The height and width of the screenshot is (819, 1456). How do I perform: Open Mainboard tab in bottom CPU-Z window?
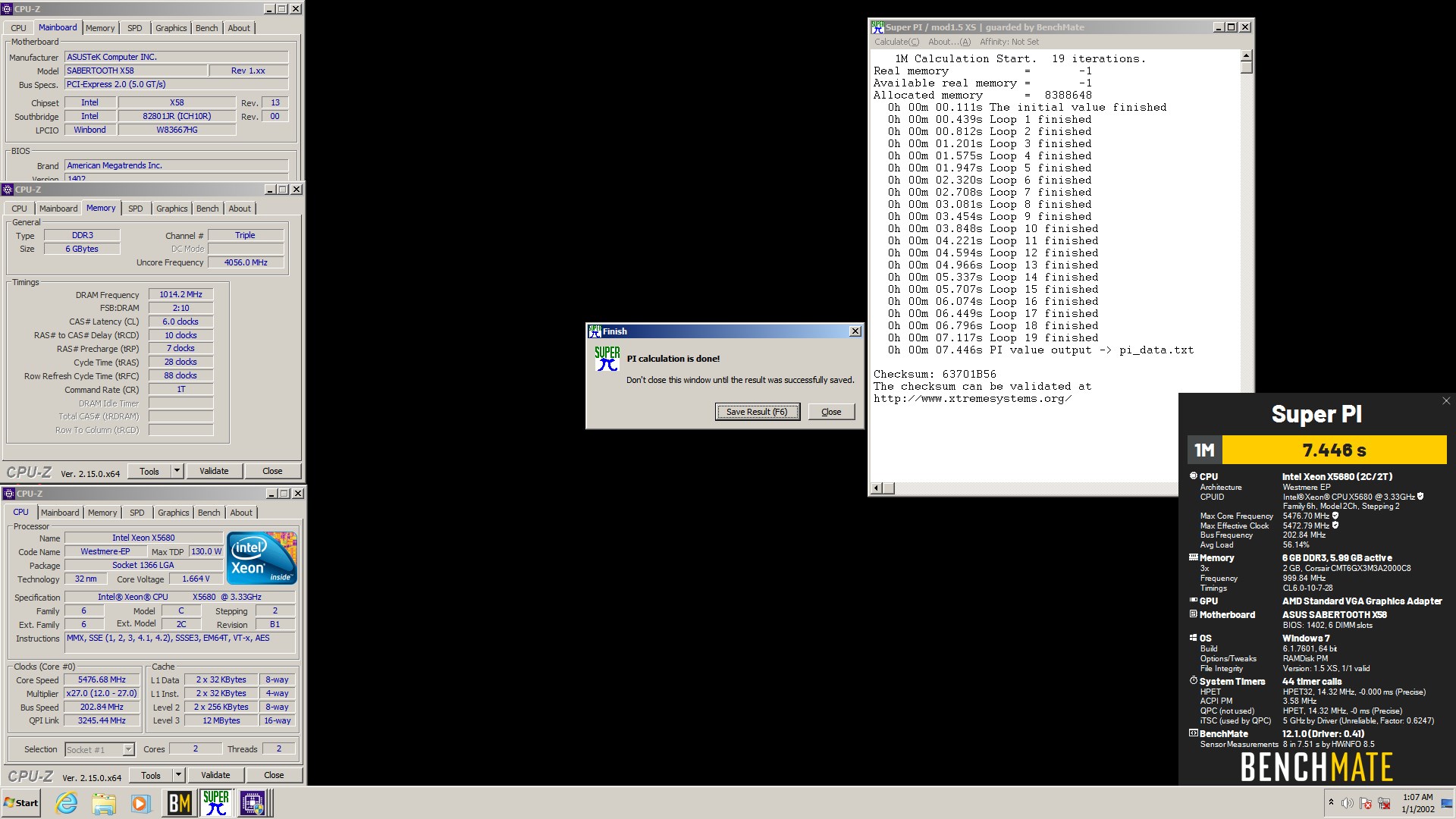pyautogui.click(x=60, y=513)
